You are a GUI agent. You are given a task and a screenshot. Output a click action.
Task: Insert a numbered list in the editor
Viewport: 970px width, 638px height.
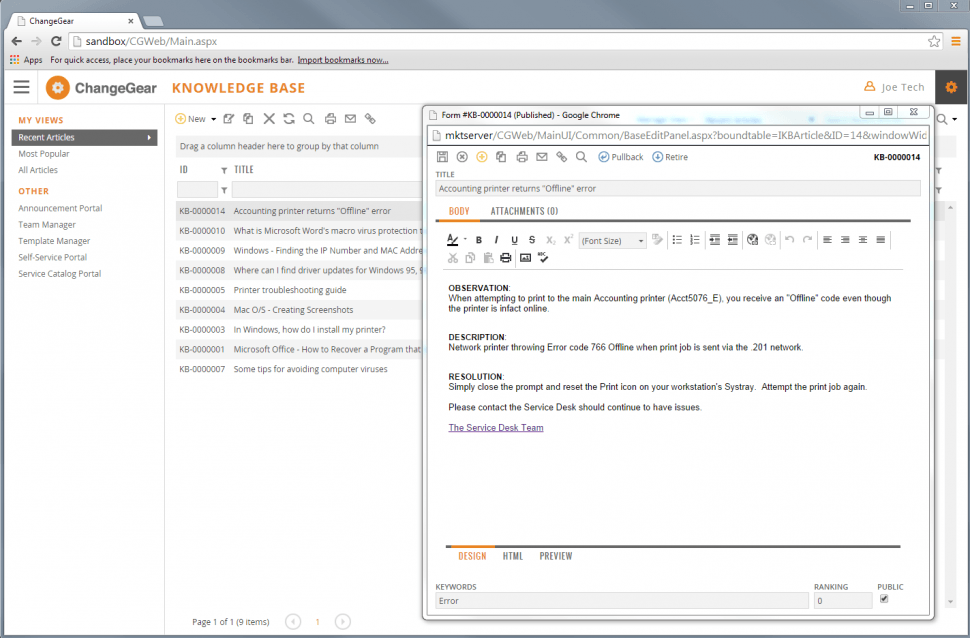coord(695,240)
